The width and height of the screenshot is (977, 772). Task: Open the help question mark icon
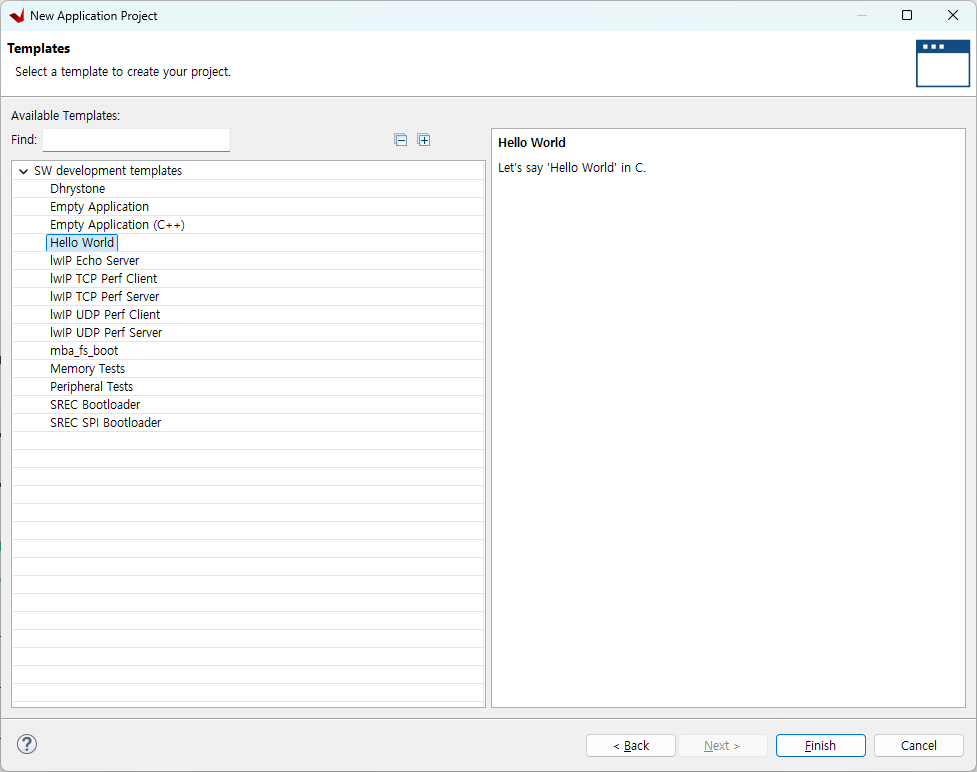27,744
